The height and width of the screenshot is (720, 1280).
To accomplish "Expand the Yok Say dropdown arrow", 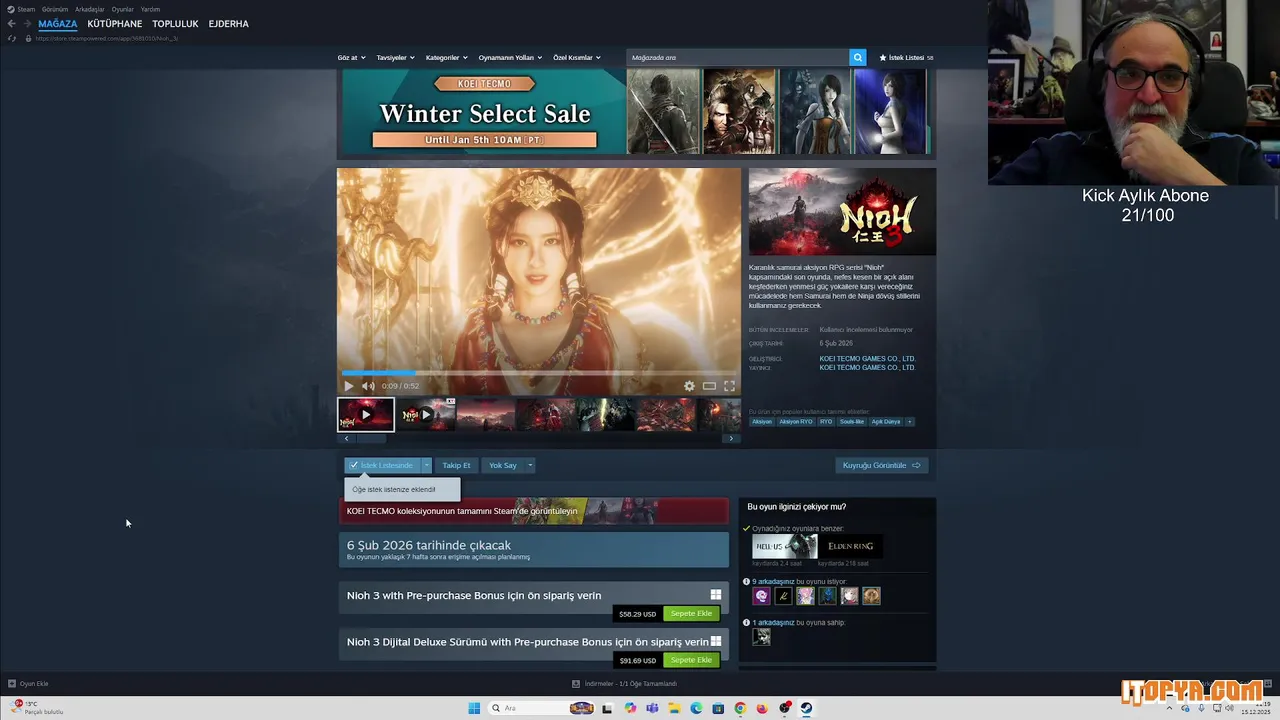I will point(530,465).
